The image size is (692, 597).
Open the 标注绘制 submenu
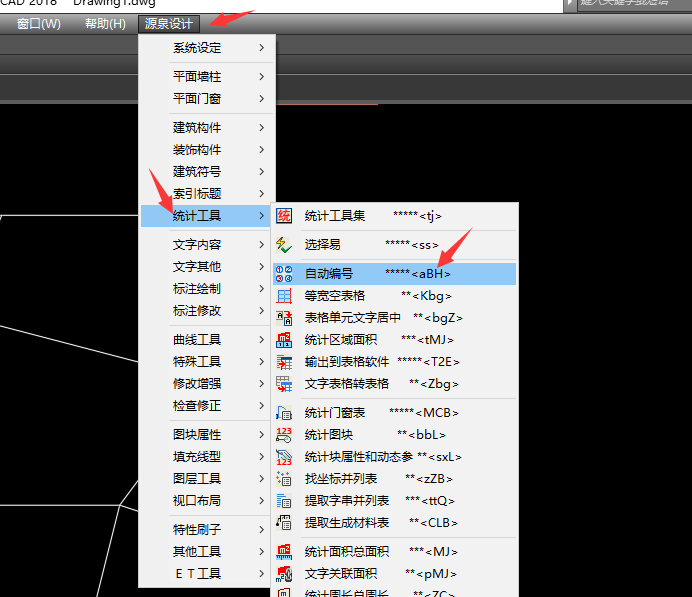click(206, 289)
